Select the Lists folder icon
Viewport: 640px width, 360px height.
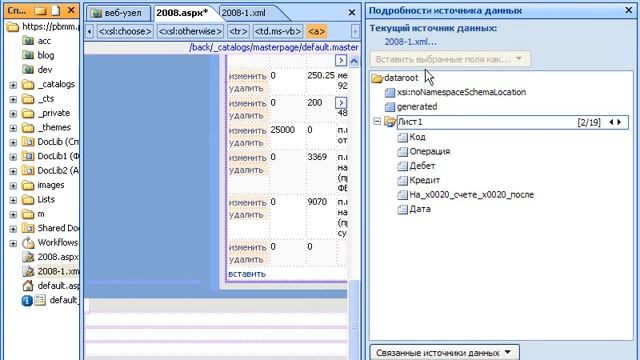coord(28,199)
